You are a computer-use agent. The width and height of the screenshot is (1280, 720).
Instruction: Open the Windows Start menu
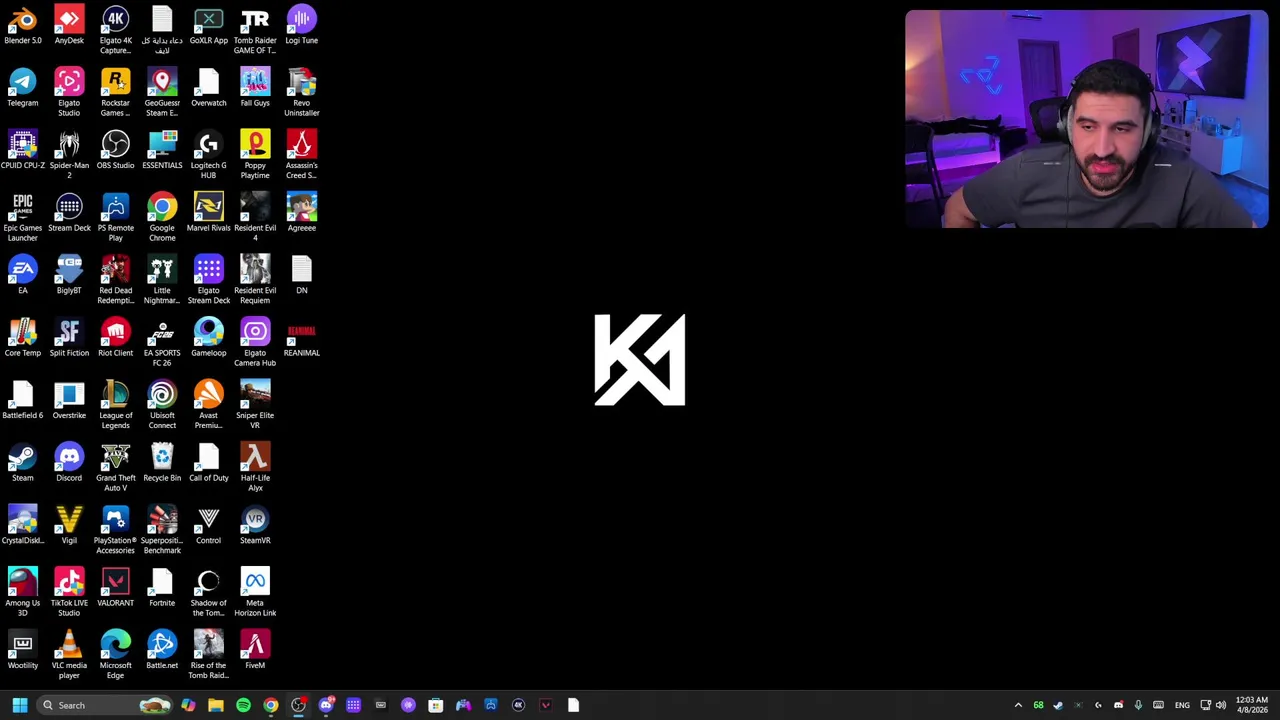click(x=19, y=705)
